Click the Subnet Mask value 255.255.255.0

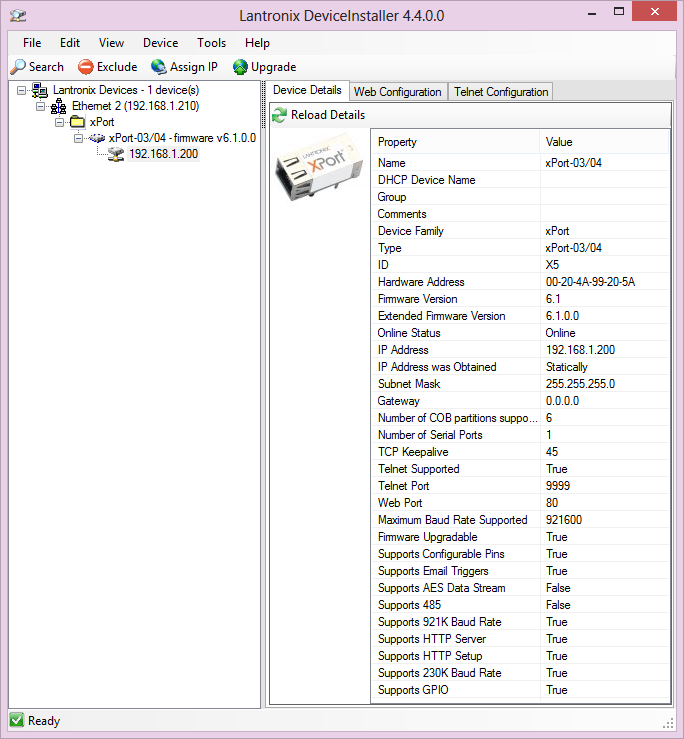click(580, 384)
